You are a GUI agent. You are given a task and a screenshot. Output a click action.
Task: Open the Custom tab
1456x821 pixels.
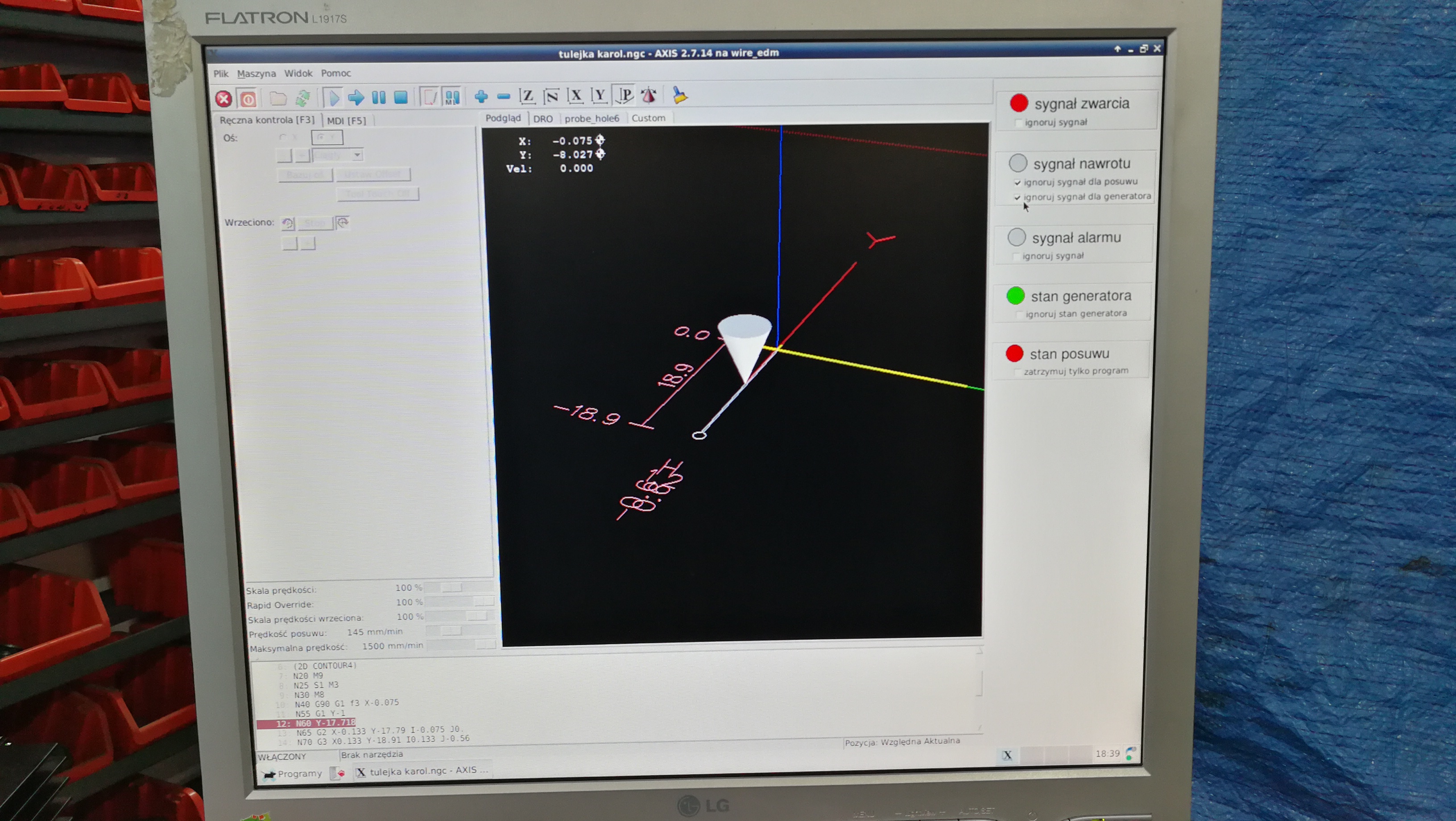pos(648,118)
